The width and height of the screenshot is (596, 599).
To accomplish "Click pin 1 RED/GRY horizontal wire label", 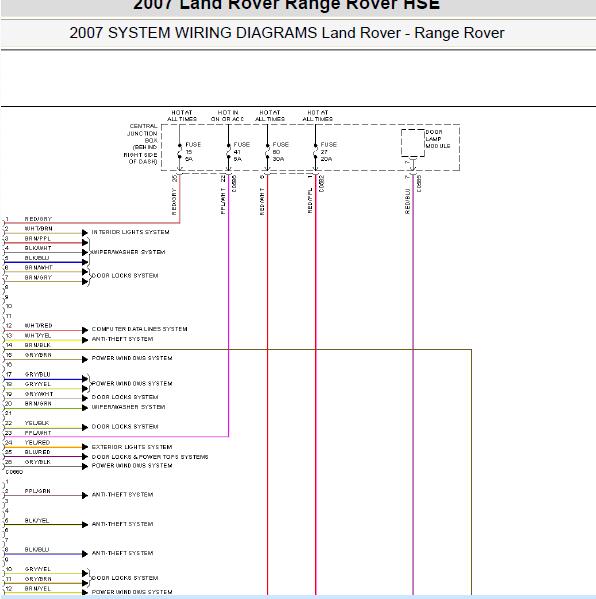I will [38, 219].
